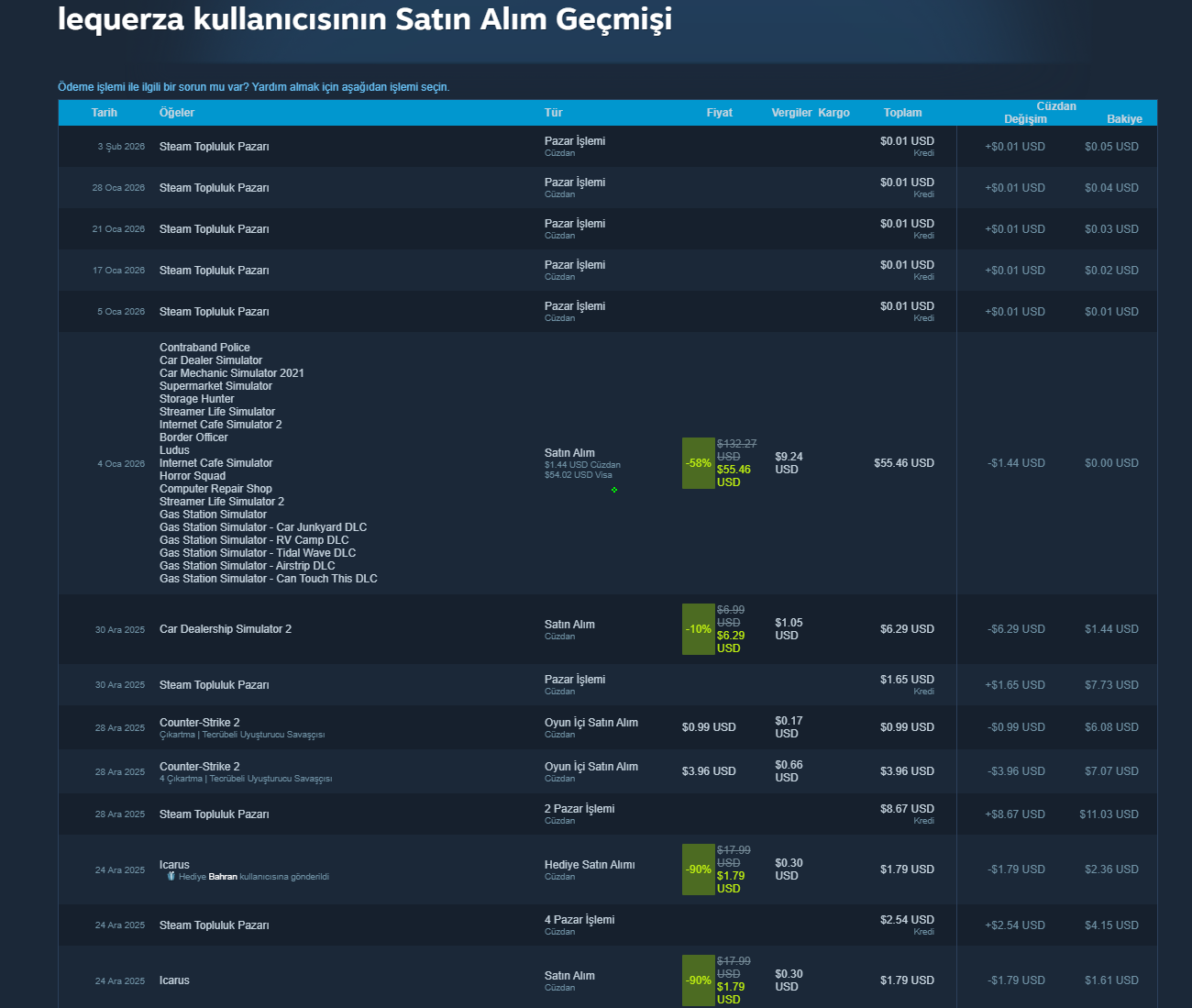Click the Tür column header
Image resolution: width=1192 pixels, height=1008 pixels.
coord(553,113)
